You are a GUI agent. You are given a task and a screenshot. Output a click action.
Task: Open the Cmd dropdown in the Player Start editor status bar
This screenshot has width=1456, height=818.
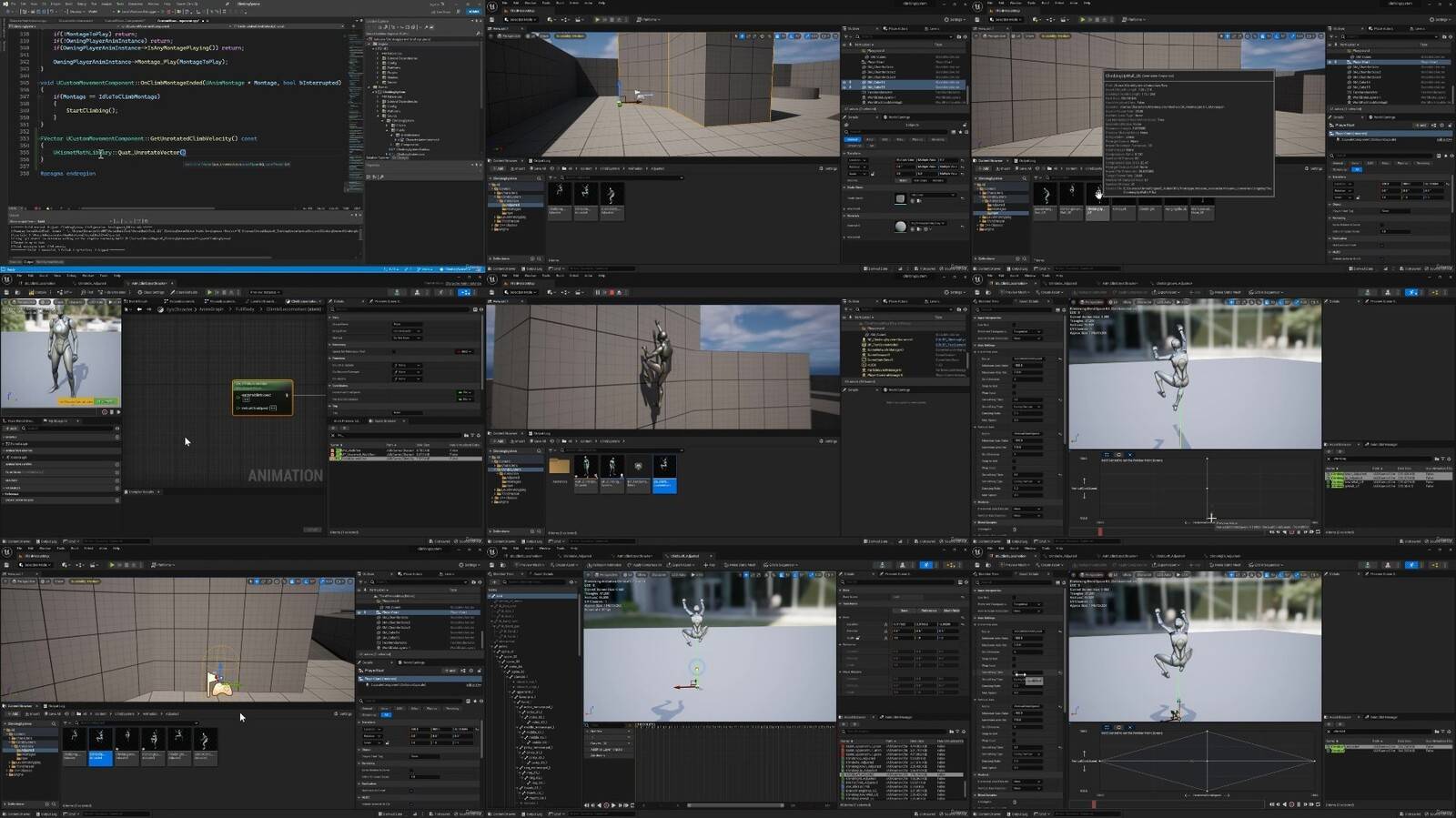(x=71, y=813)
